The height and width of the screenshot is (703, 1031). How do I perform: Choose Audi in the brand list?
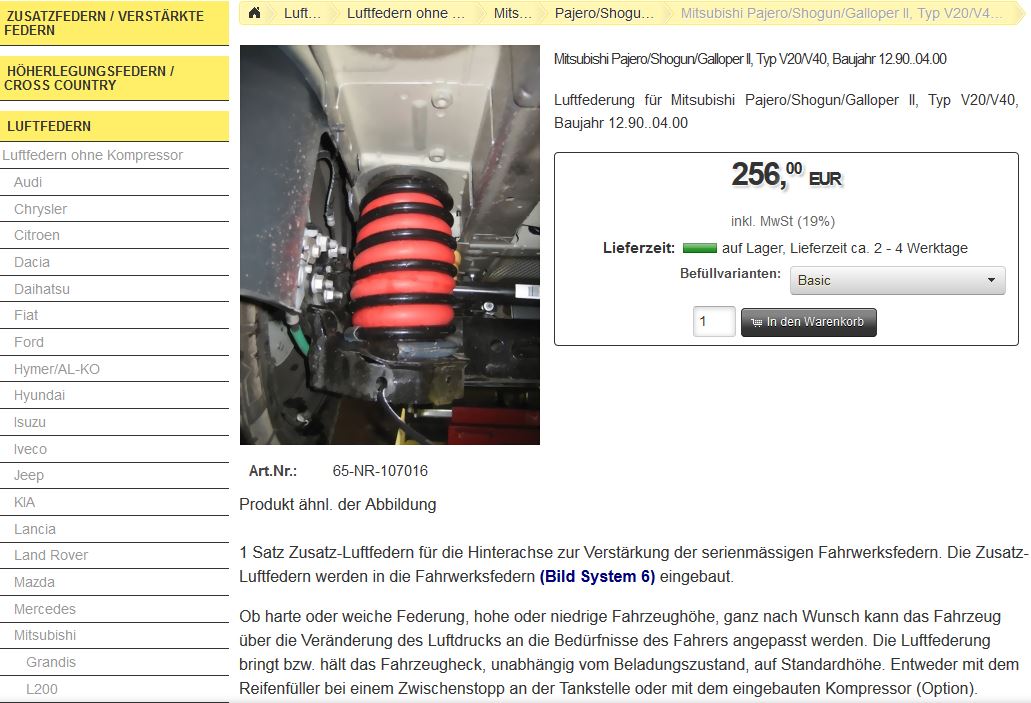(28, 182)
